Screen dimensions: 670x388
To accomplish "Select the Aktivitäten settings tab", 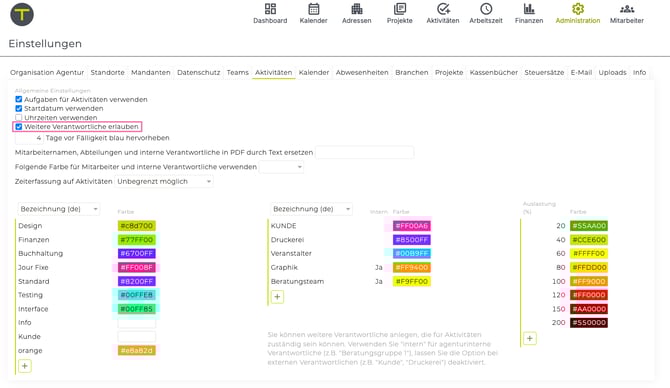I will pos(273,73).
